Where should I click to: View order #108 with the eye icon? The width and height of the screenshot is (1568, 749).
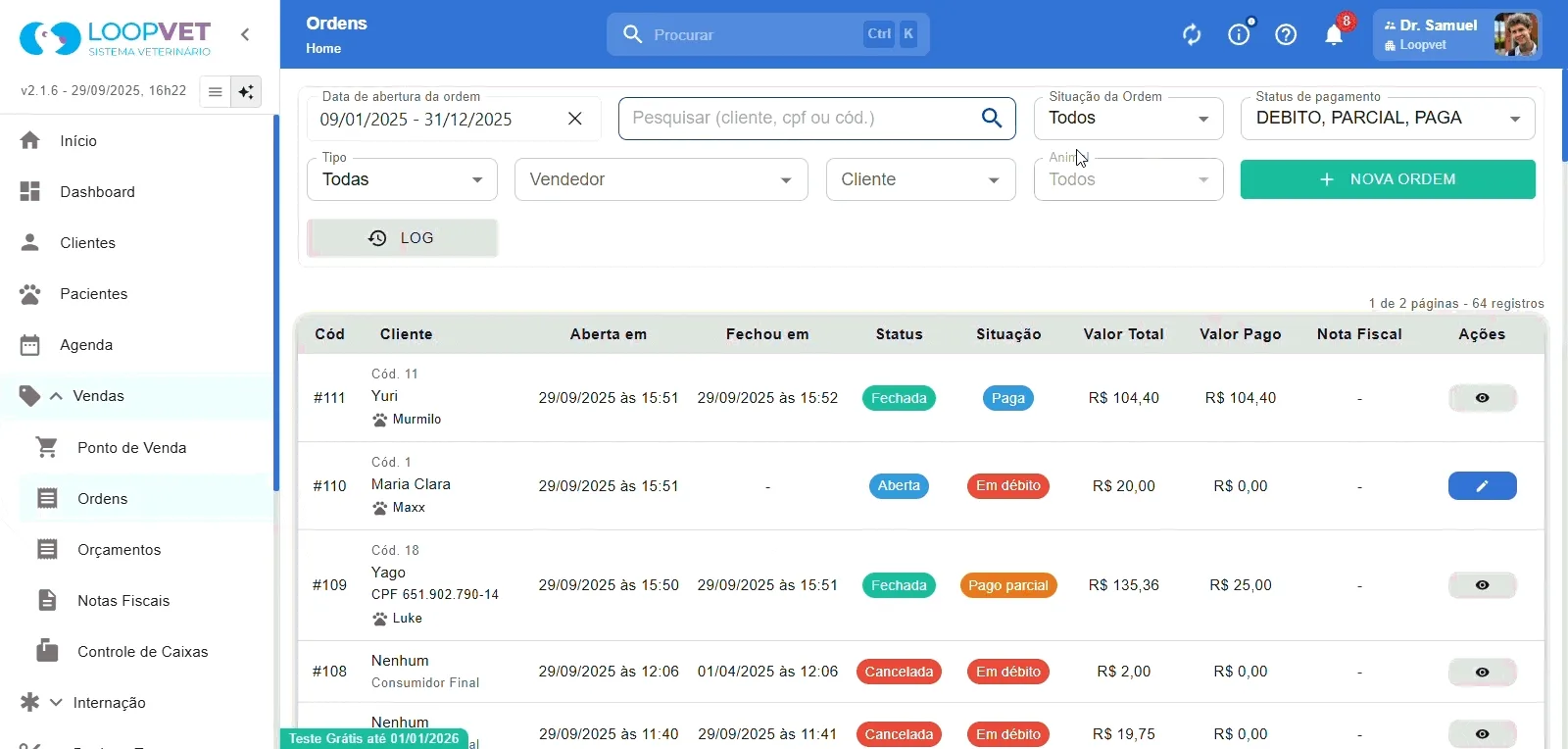pyautogui.click(x=1482, y=673)
